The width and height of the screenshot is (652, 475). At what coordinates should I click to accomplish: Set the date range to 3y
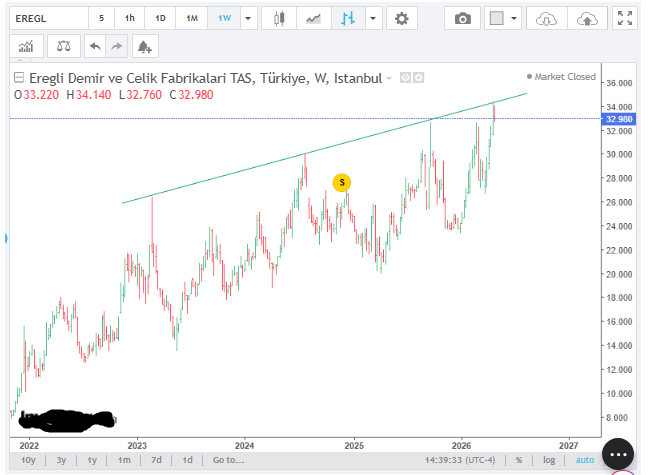click(61, 460)
